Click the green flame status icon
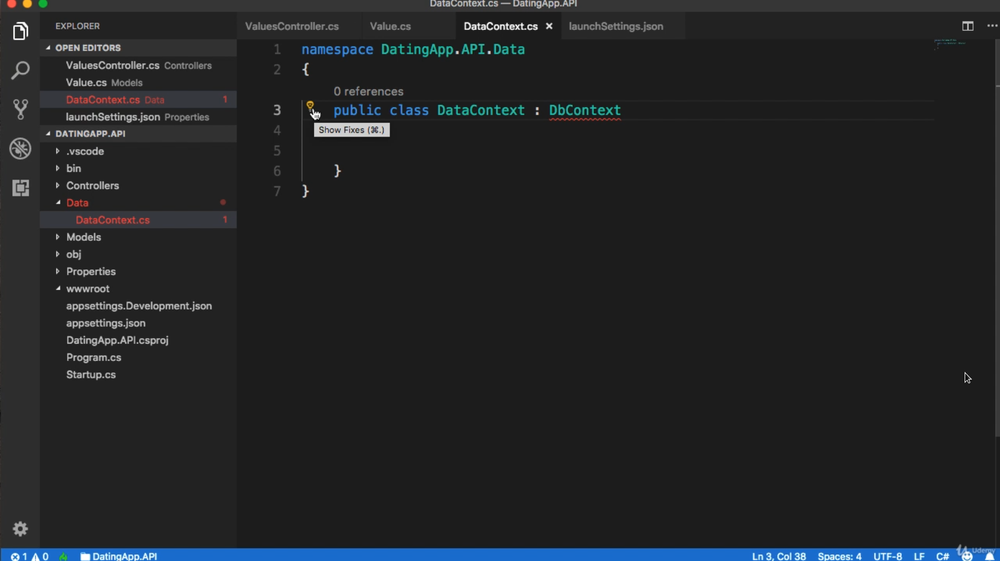1000x561 pixels. click(x=63, y=556)
